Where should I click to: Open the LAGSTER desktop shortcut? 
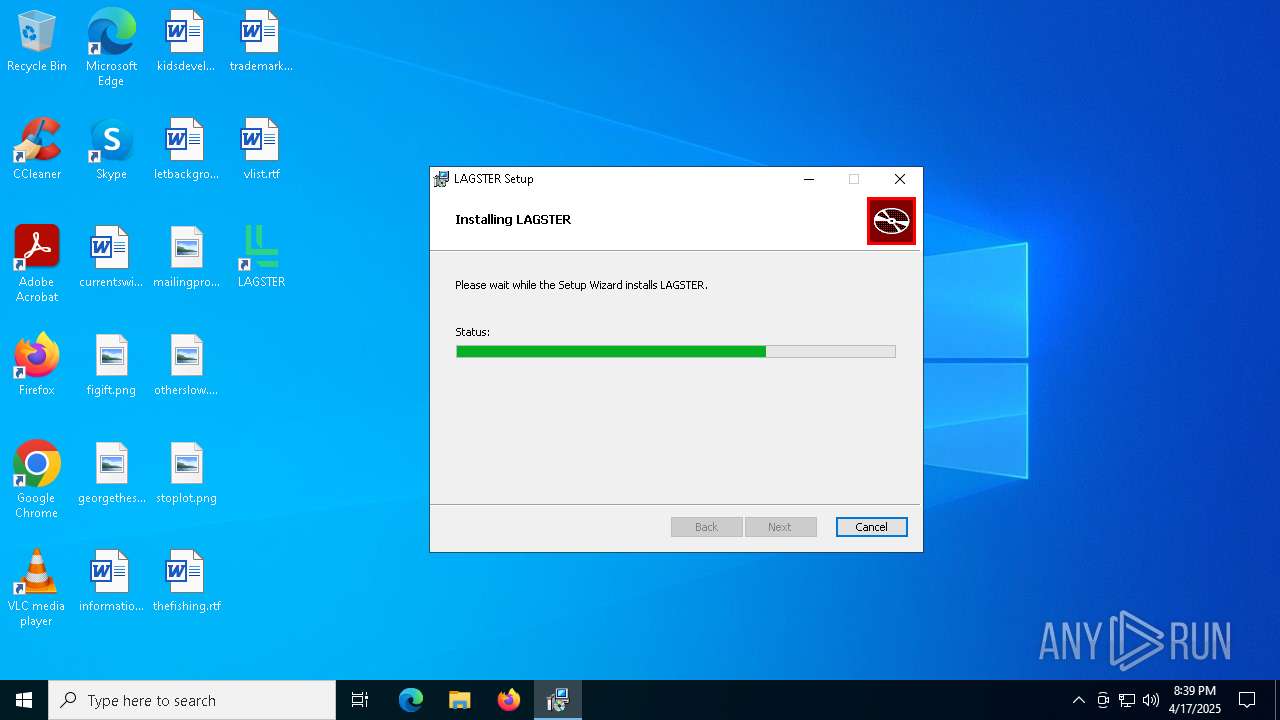point(260,258)
